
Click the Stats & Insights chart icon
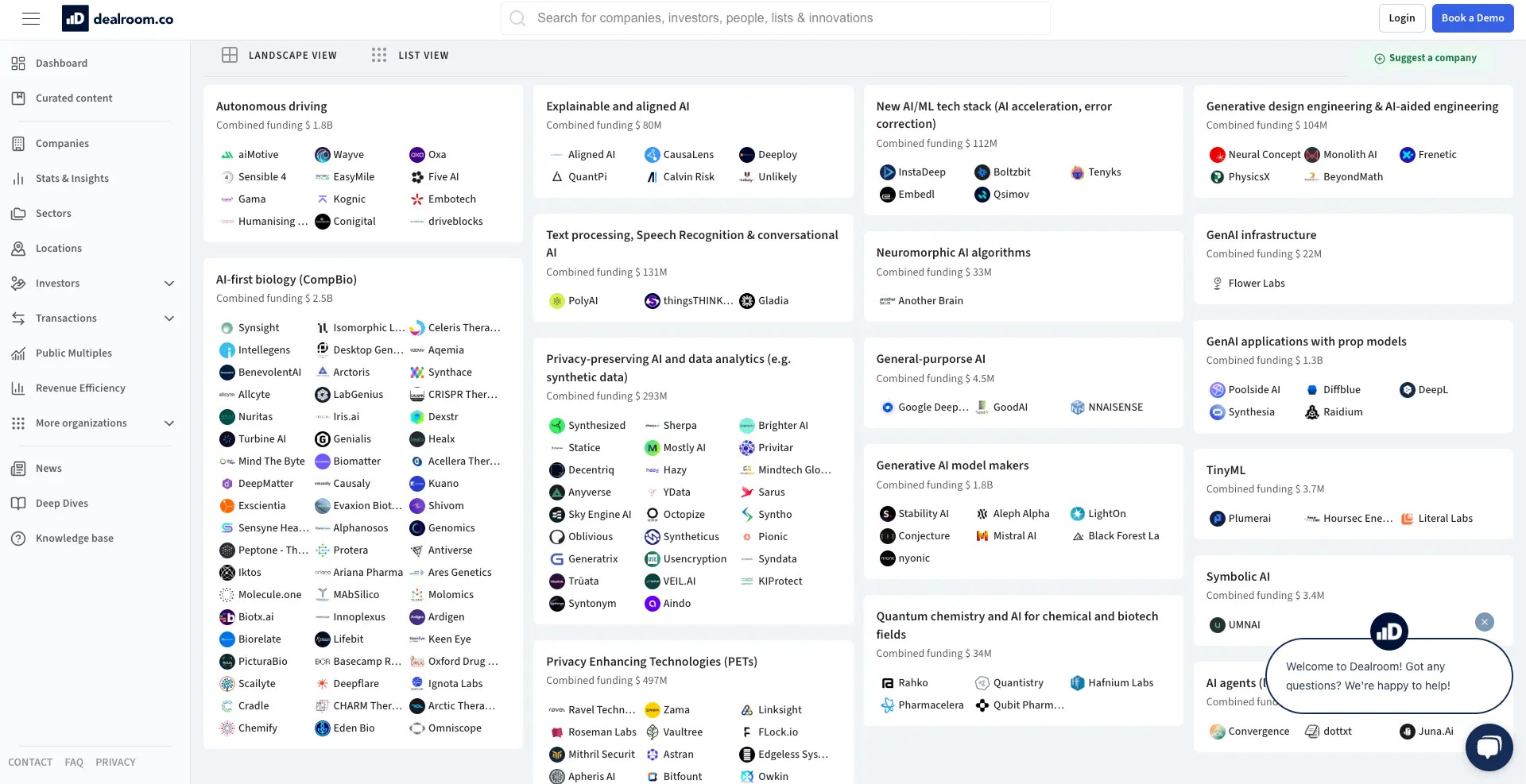click(18, 179)
